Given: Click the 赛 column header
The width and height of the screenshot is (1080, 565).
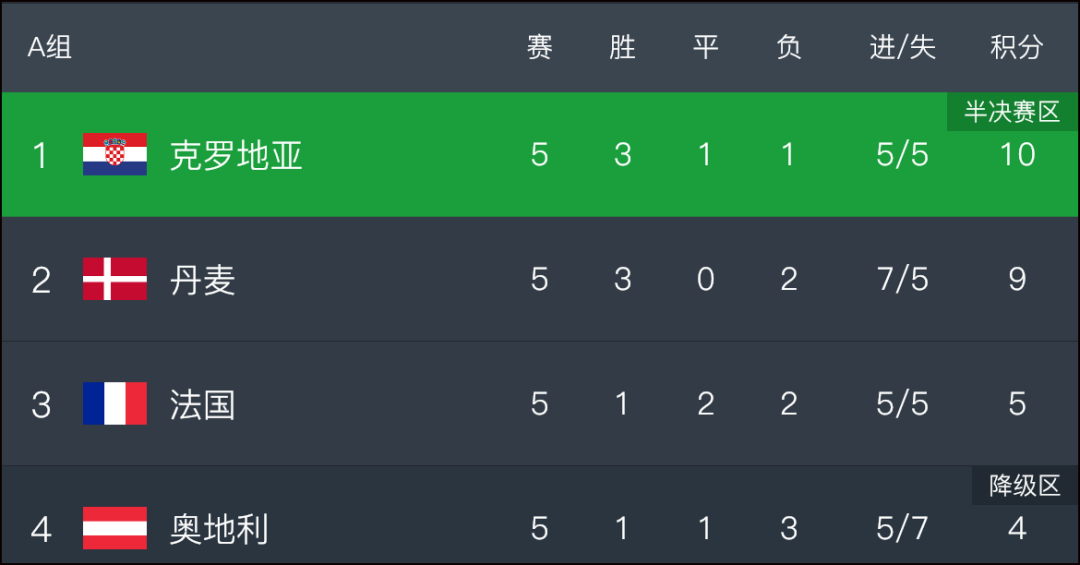Looking at the screenshot, I should pos(539,48).
